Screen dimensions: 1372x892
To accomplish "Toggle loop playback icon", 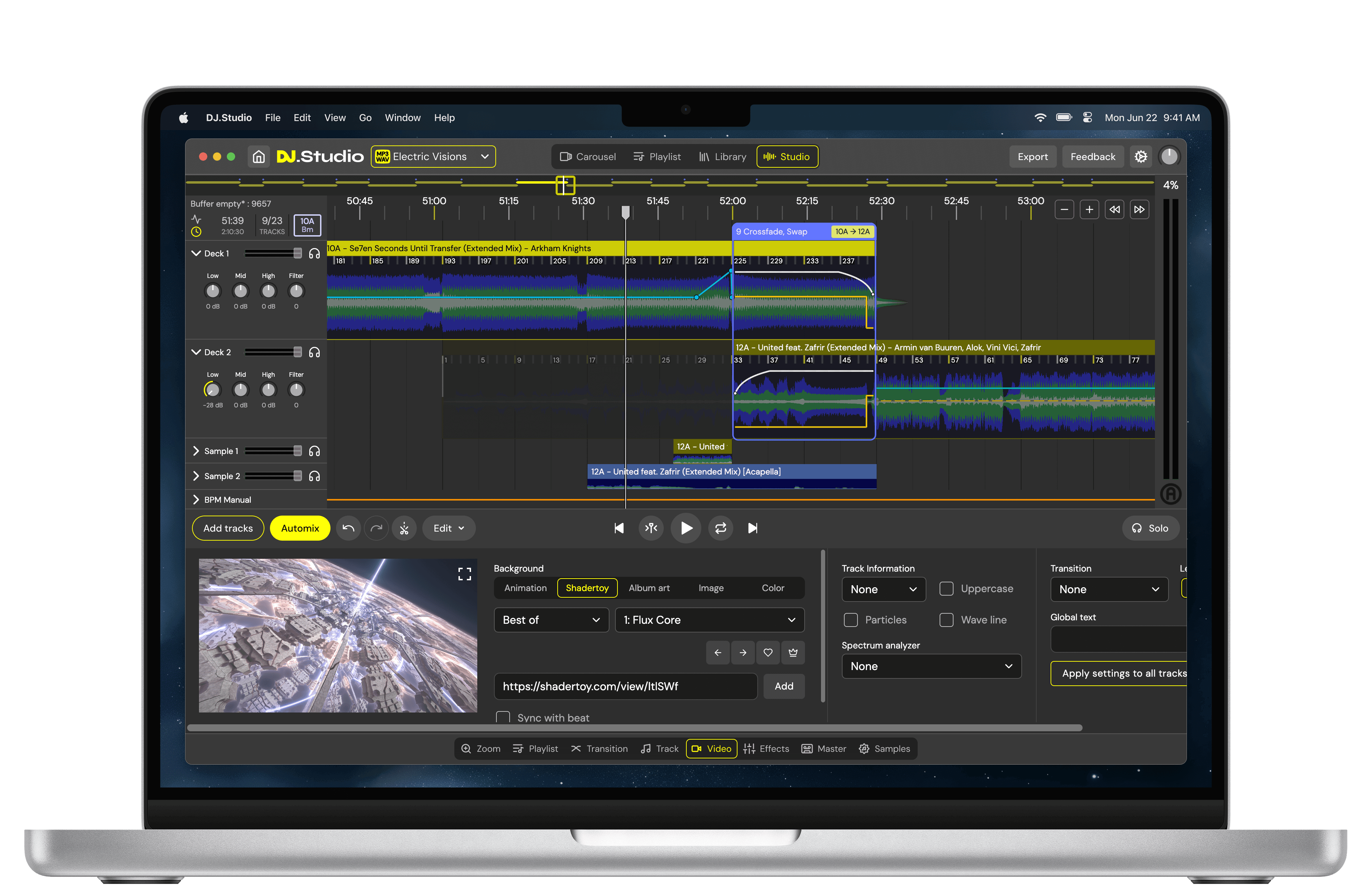I will click(720, 528).
